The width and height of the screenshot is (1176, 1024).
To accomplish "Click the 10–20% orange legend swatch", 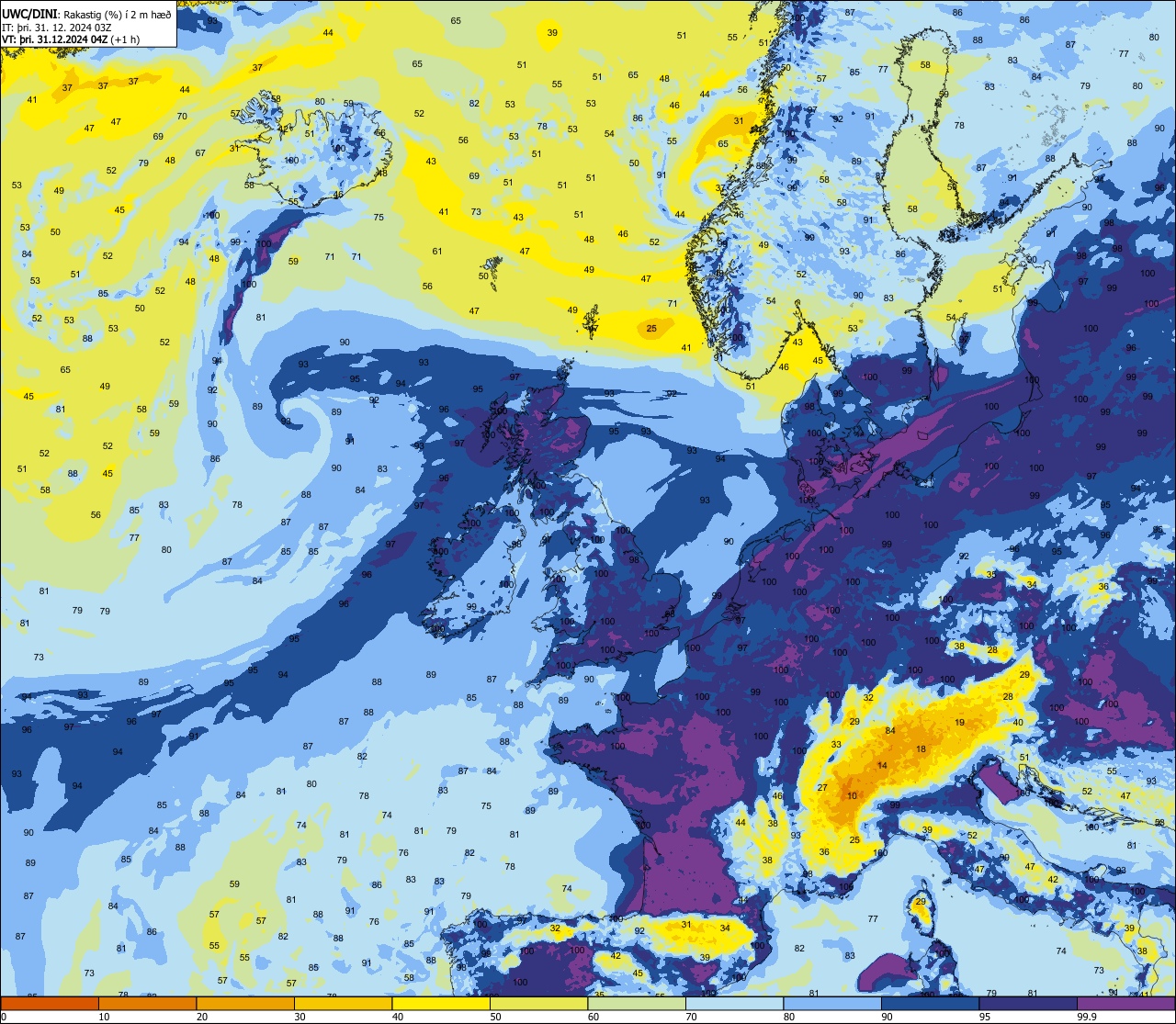I will tap(147, 1004).
